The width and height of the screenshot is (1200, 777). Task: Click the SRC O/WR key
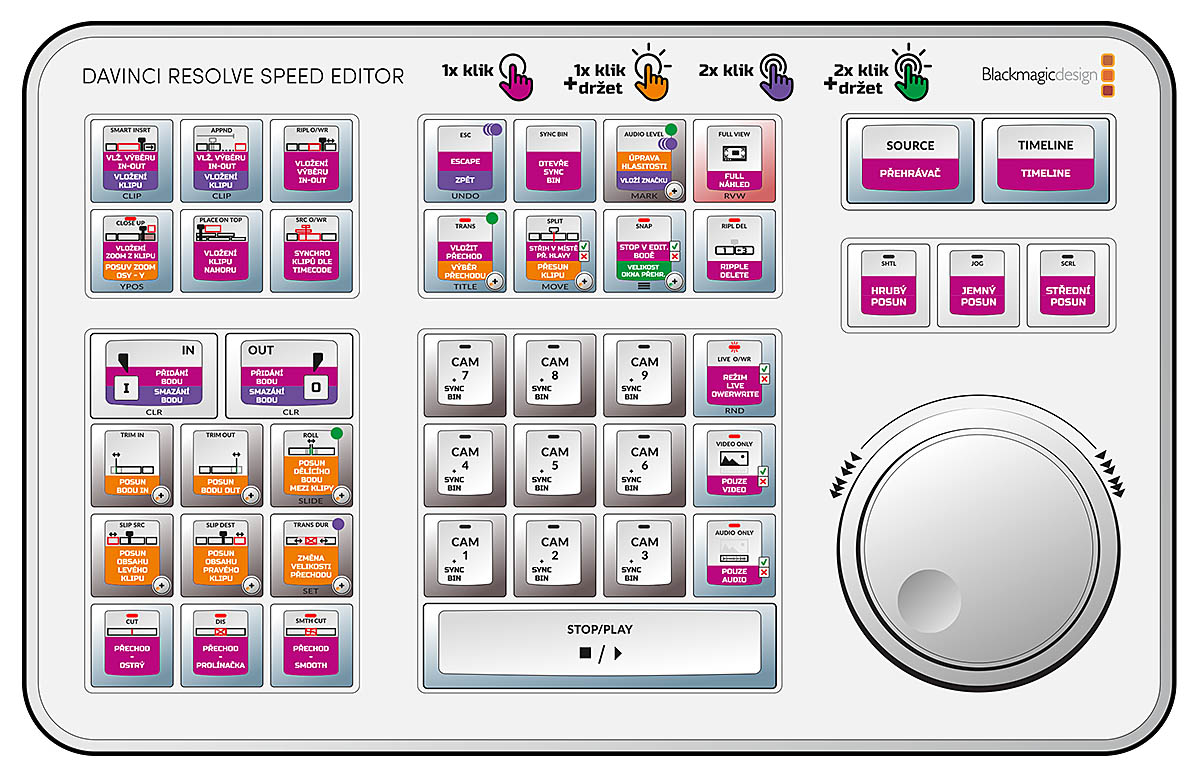point(311,252)
